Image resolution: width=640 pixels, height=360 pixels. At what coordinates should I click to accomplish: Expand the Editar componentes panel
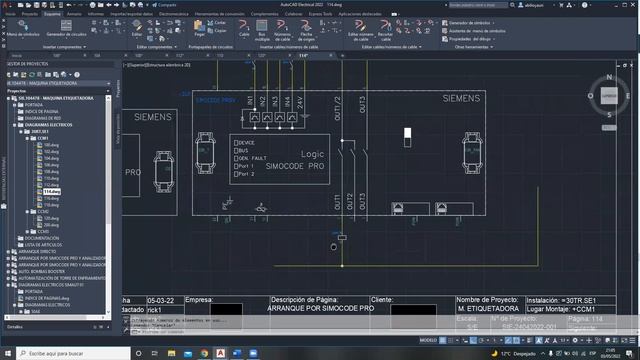point(156,47)
